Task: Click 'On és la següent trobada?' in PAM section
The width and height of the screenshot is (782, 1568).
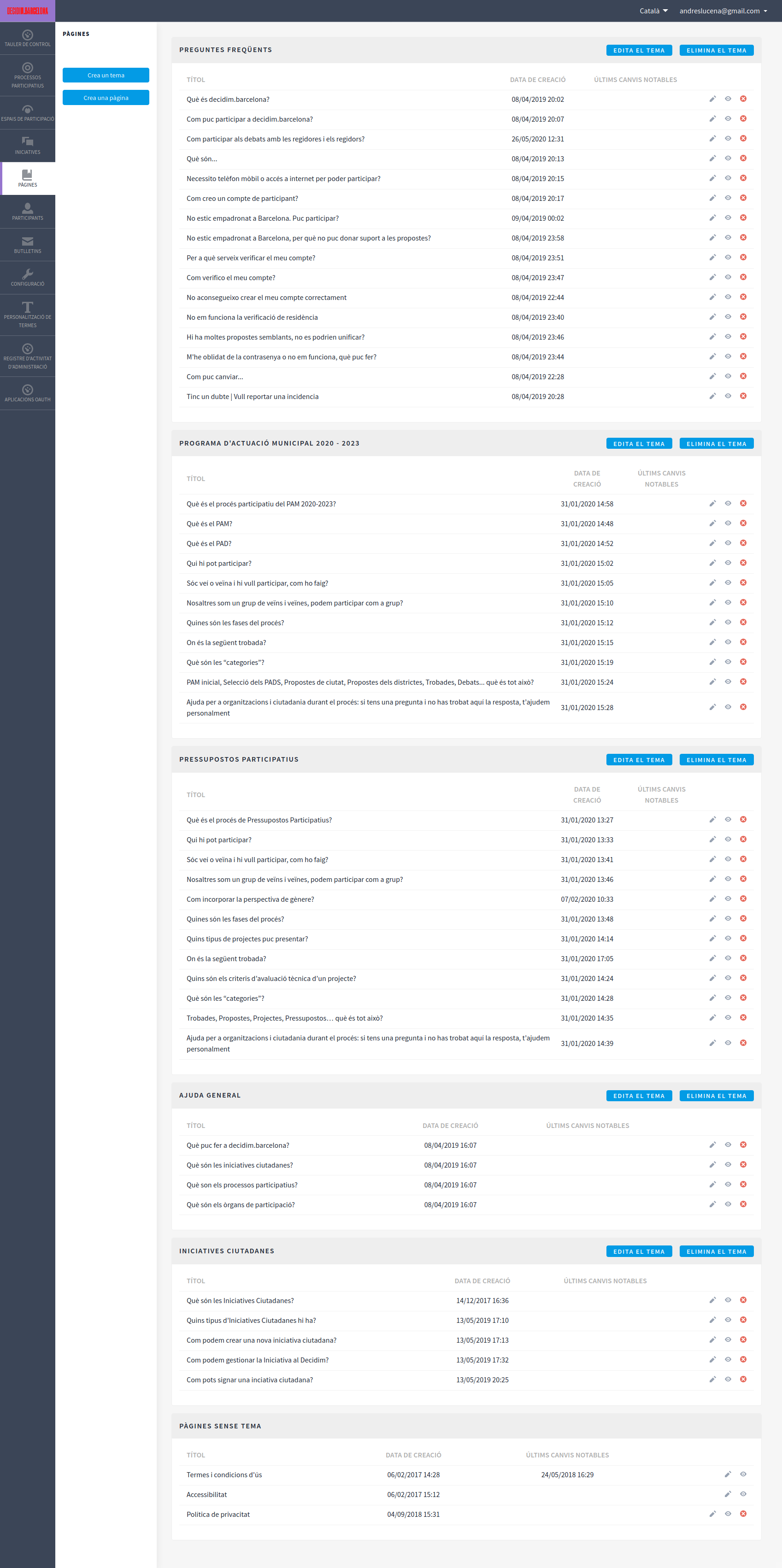Action: [x=226, y=643]
